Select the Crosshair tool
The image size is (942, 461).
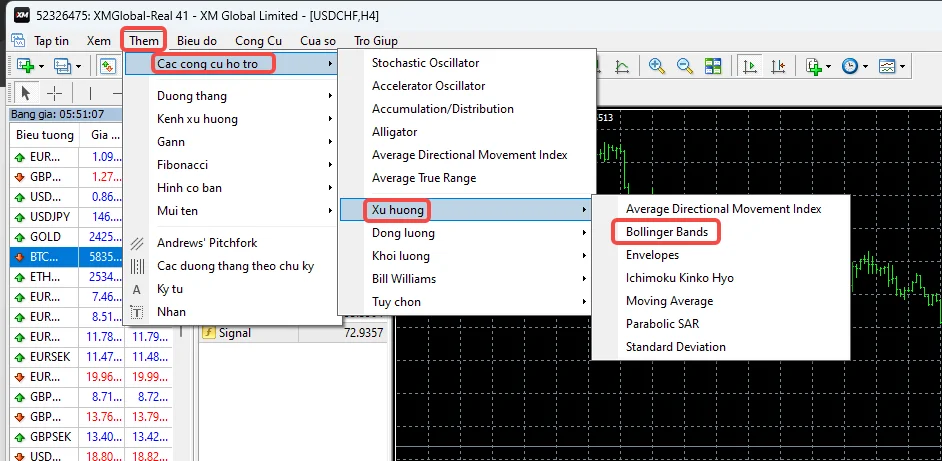(55, 93)
